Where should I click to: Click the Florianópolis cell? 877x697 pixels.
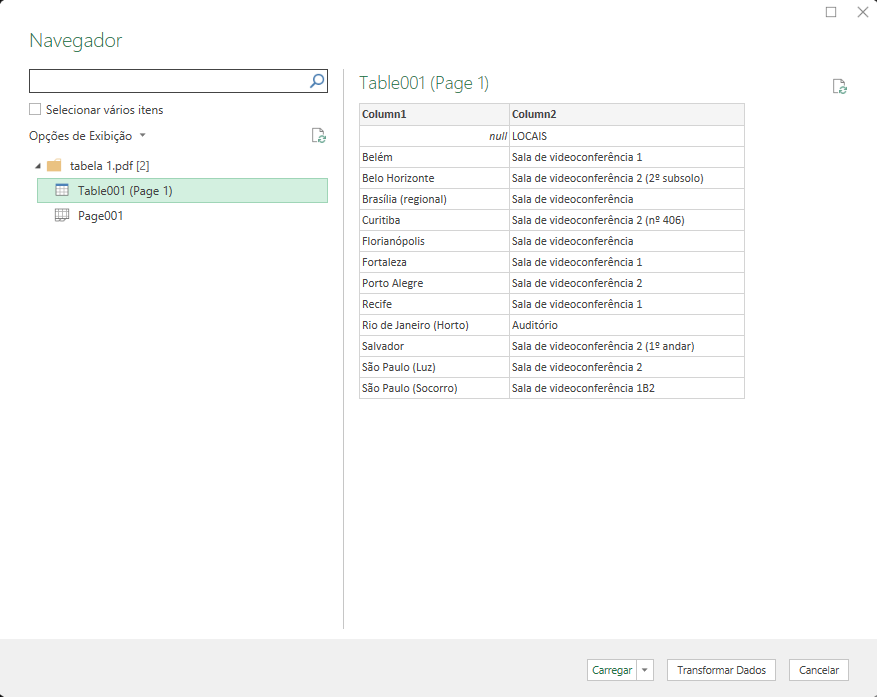pos(434,241)
